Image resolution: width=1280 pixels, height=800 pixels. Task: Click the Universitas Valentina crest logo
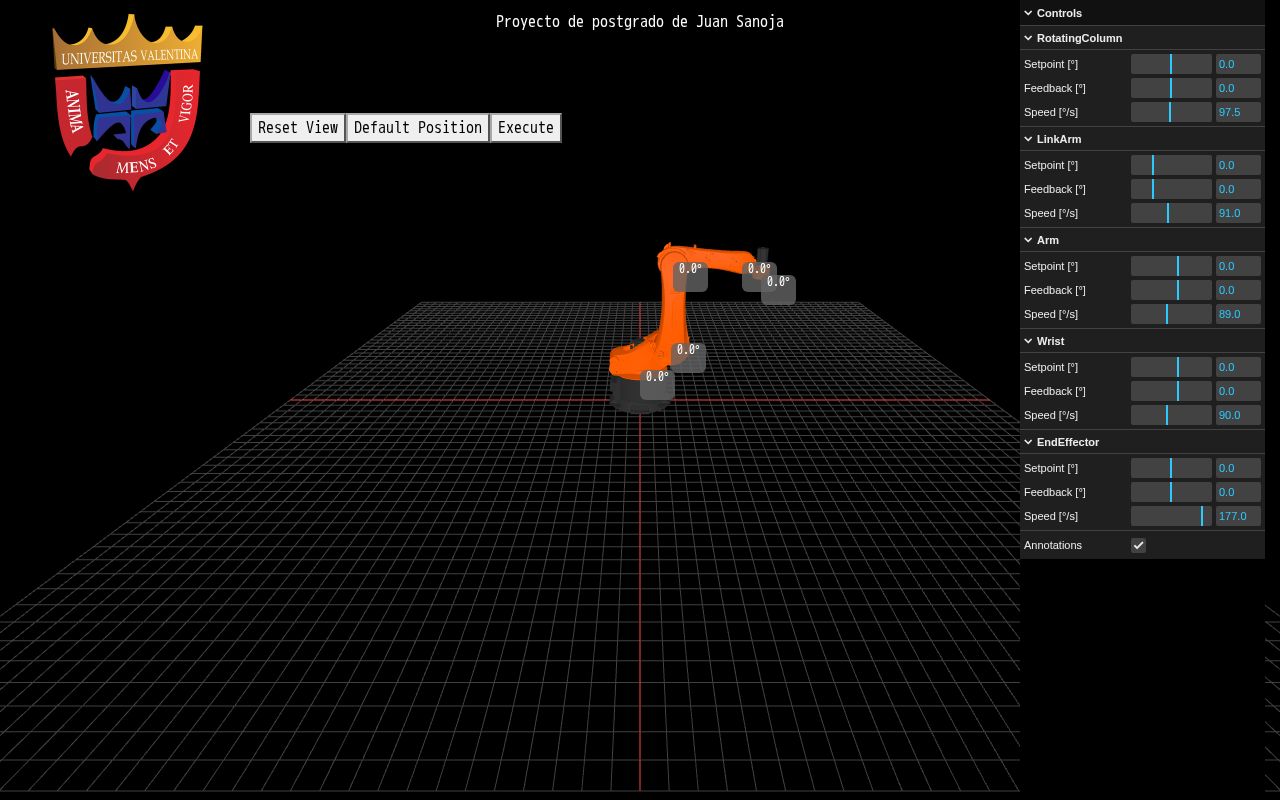127,102
